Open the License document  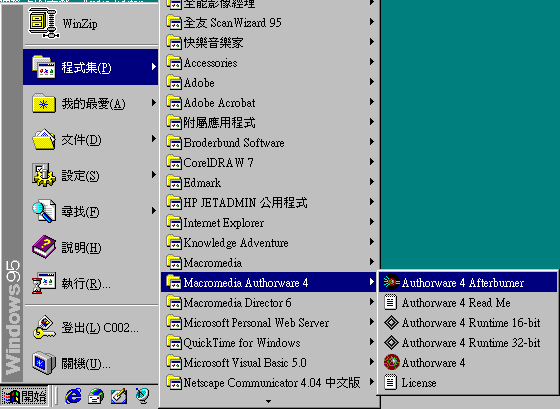pos(468,383)
